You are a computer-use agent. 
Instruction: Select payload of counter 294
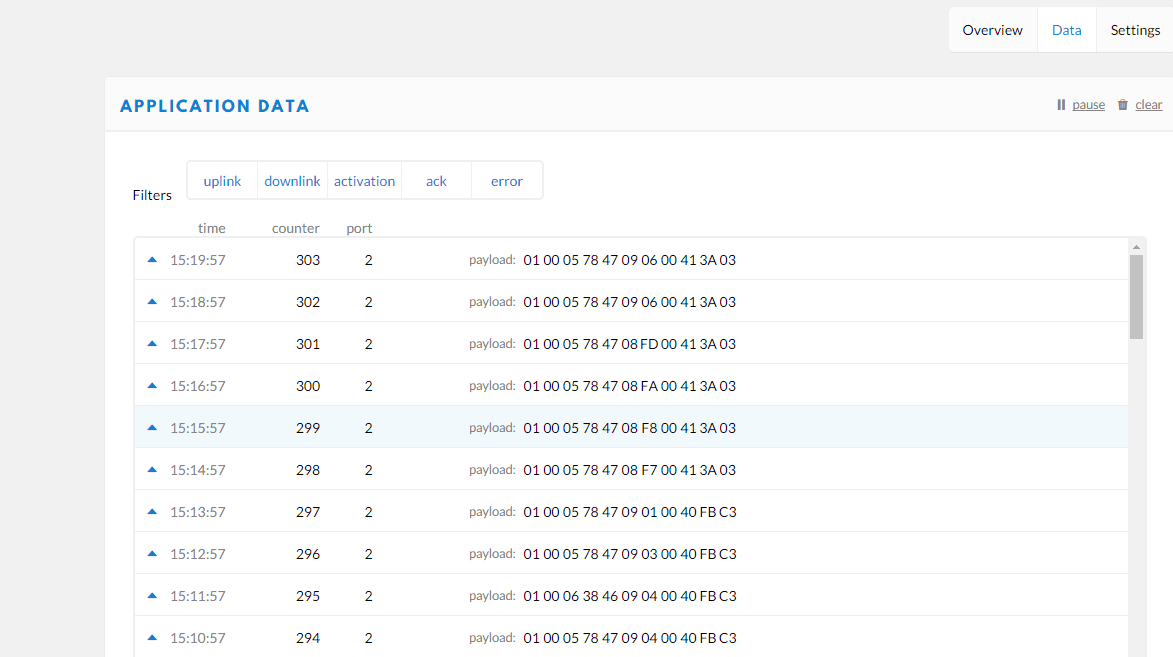pos(630,638)
